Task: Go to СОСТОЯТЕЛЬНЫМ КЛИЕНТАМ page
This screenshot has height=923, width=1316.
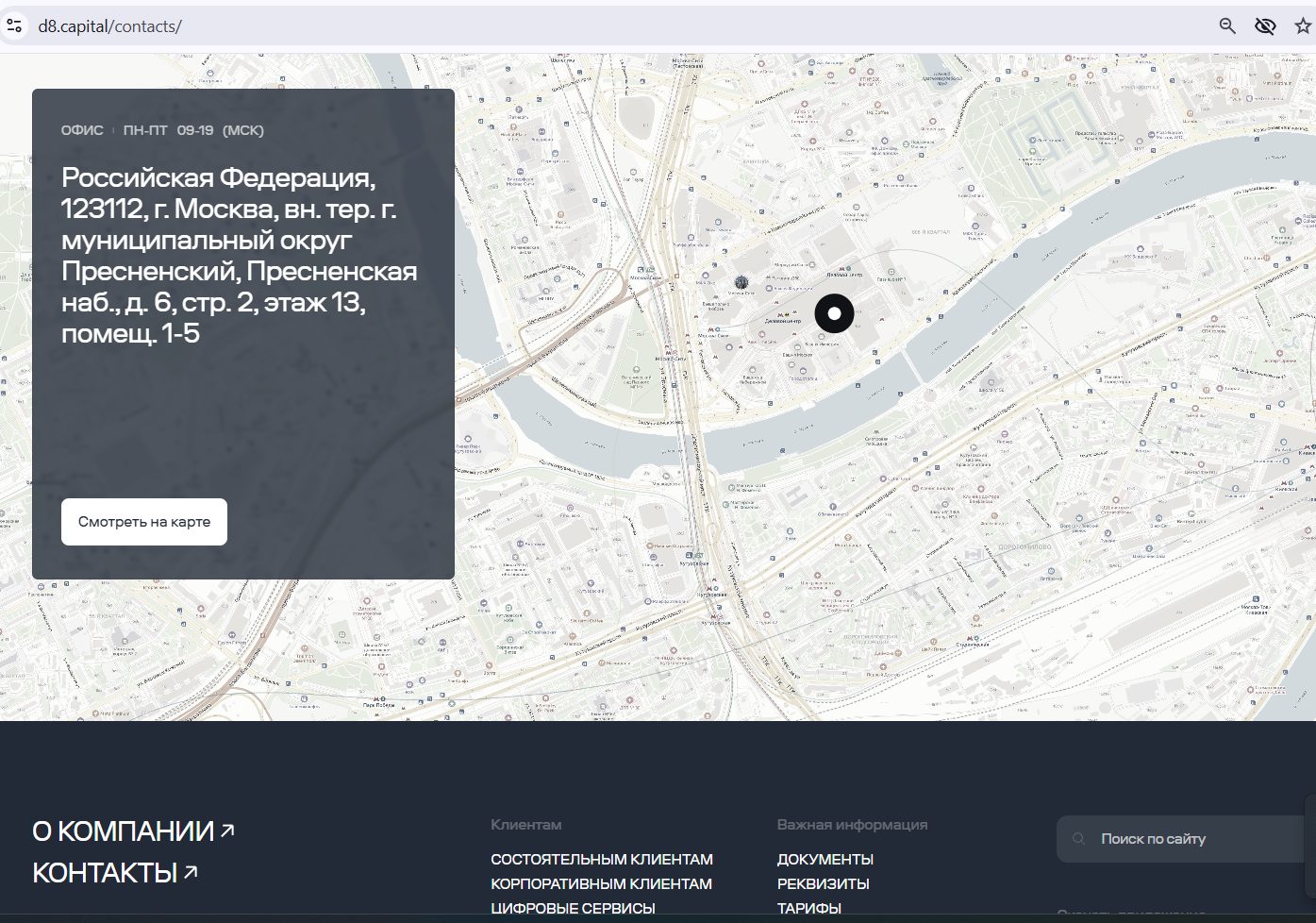Action: point(601,859)
